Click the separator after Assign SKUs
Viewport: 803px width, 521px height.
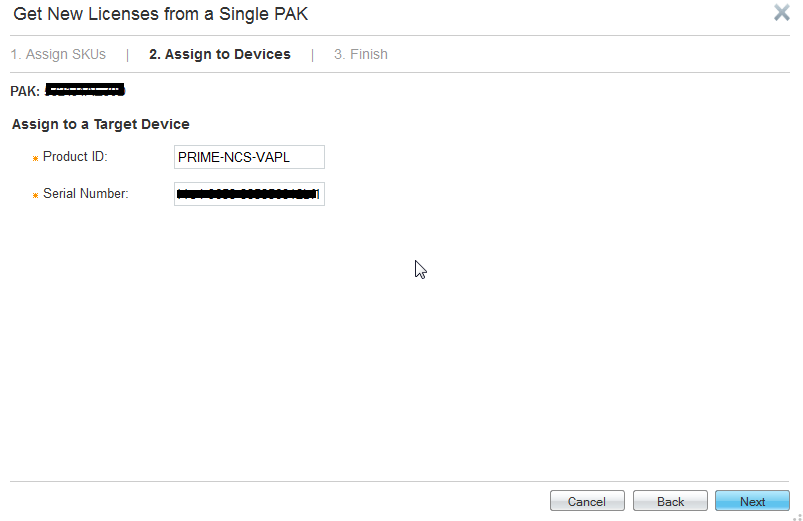click(x=127, y=54)
